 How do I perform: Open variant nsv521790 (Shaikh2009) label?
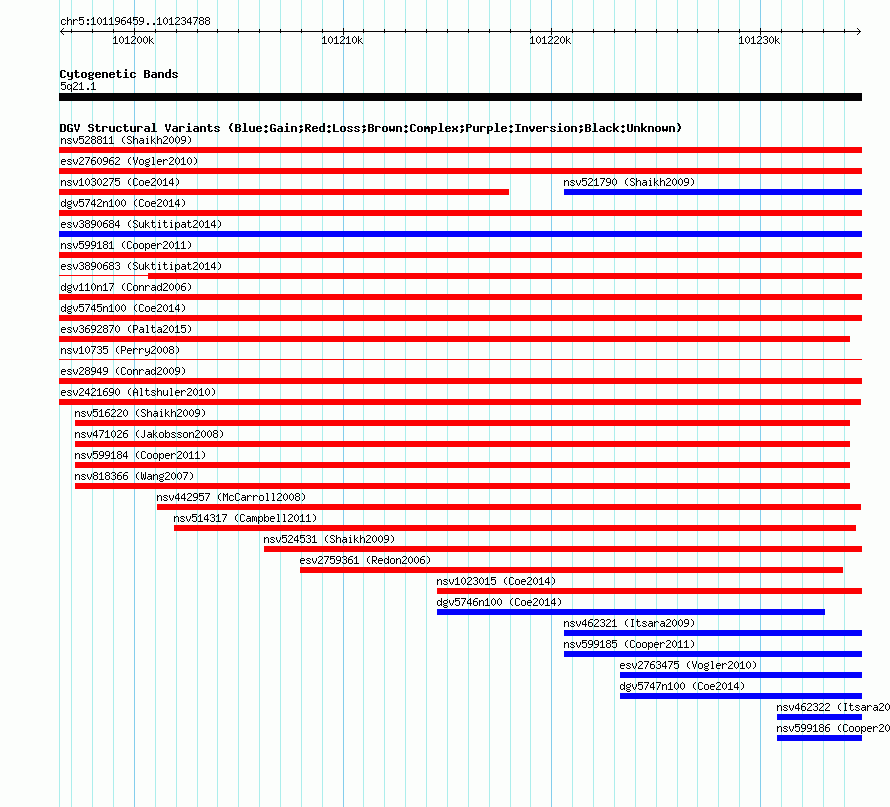click(x=629, y=182)
